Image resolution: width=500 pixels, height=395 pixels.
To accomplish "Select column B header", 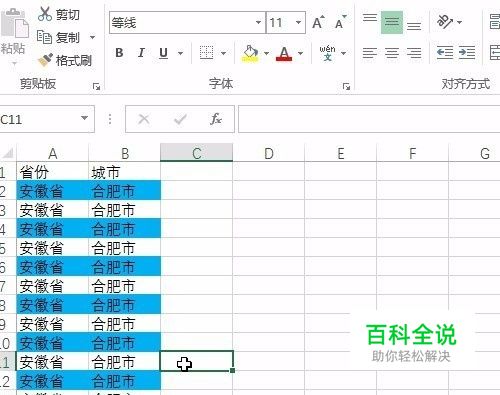I will pos(125,153).
